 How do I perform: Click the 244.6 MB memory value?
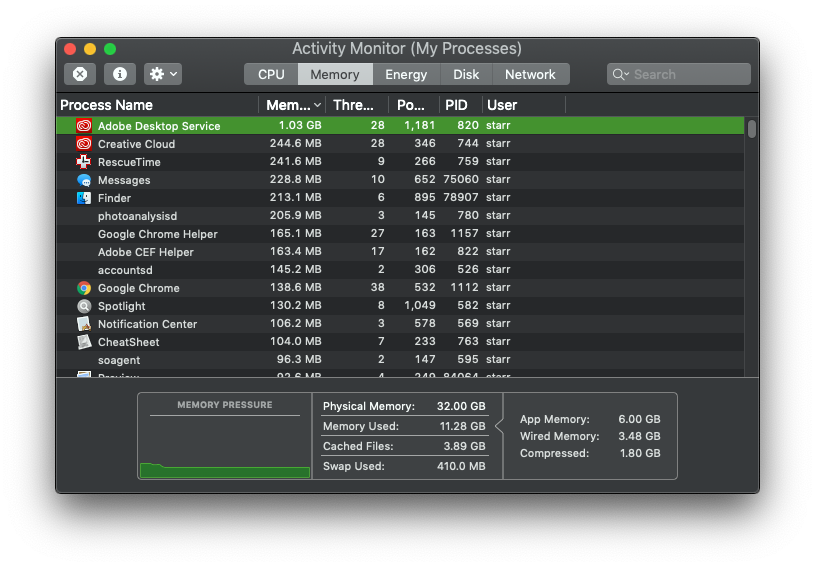tap(295, 143)
